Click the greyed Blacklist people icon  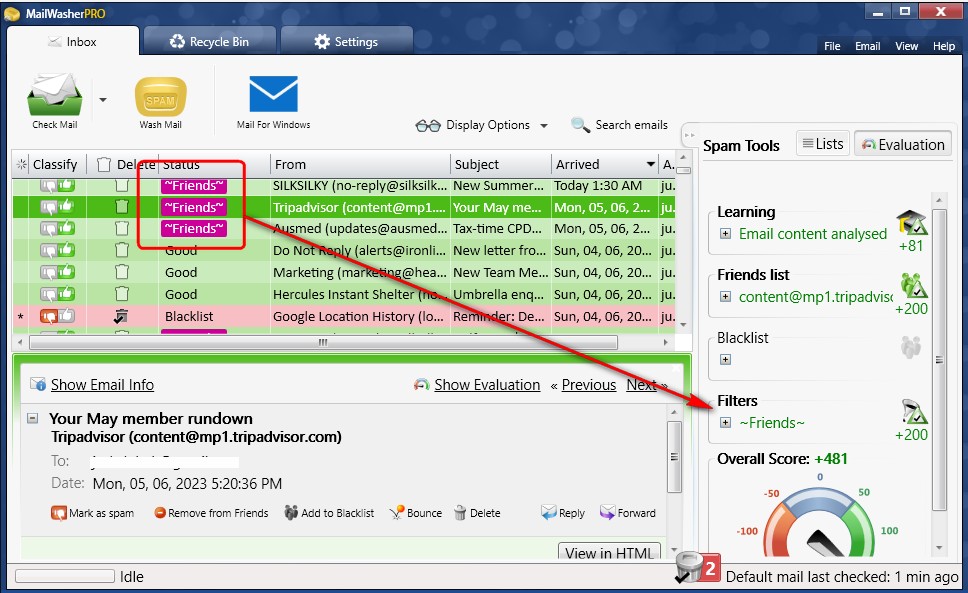pos(911,347)
